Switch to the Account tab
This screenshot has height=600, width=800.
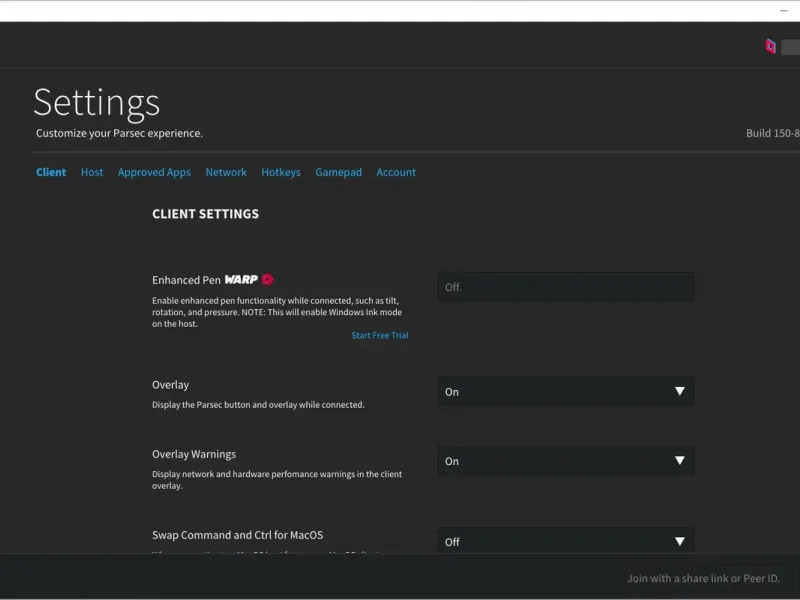click(x=396, y=172)
